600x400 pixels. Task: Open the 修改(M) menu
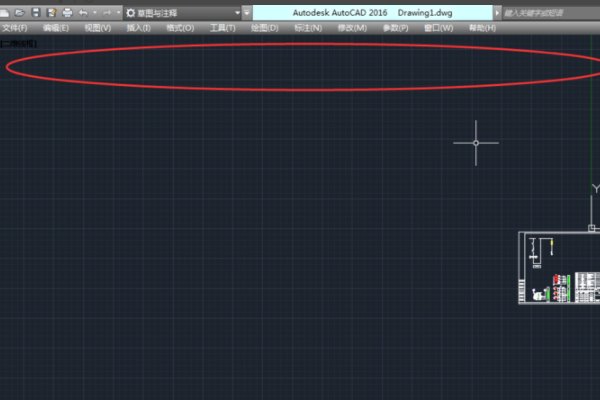(353, 28)
